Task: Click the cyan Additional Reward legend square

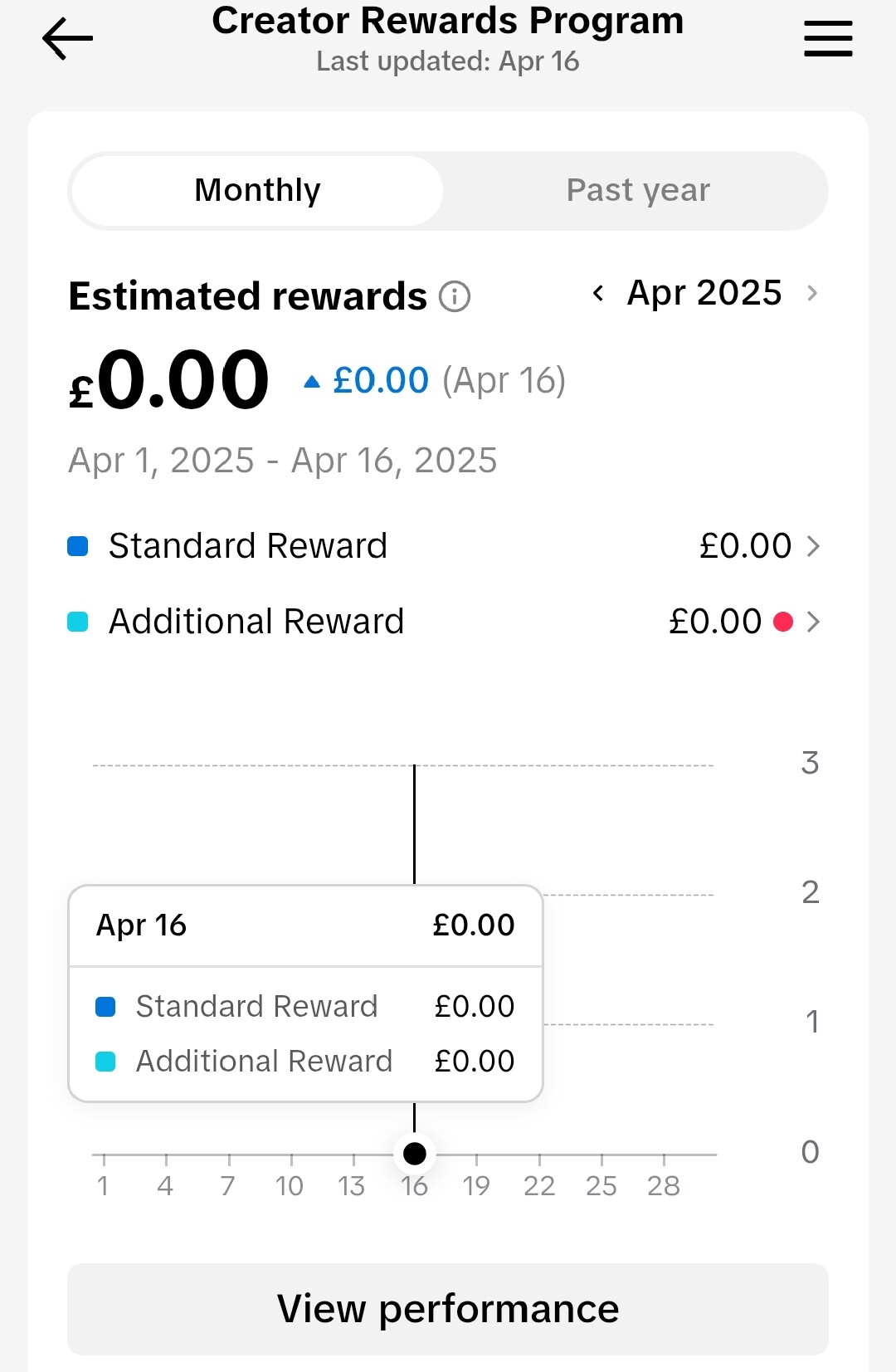Action: click(x=78, y=622)
